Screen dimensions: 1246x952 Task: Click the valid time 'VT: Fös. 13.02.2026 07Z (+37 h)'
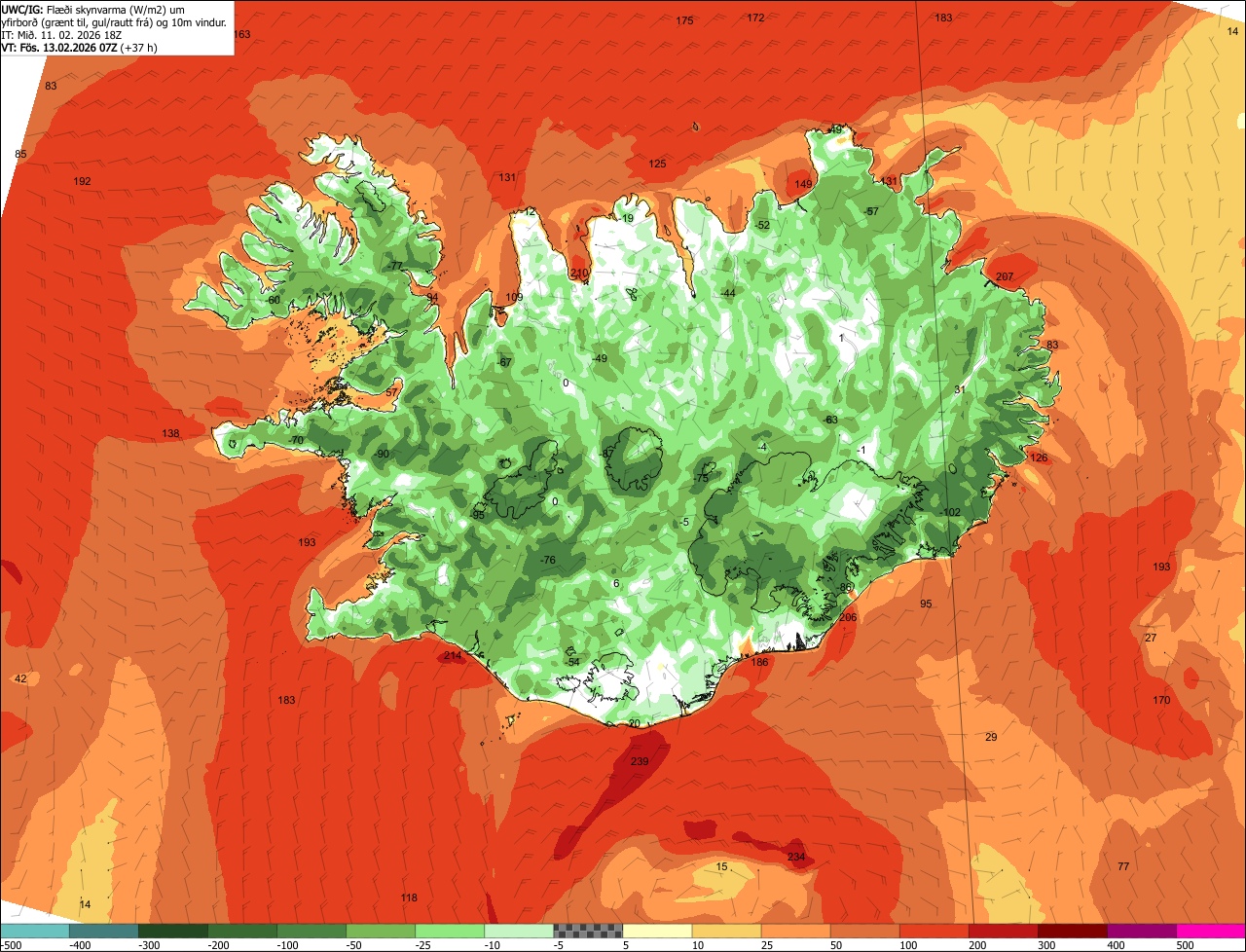pos(80,47)
